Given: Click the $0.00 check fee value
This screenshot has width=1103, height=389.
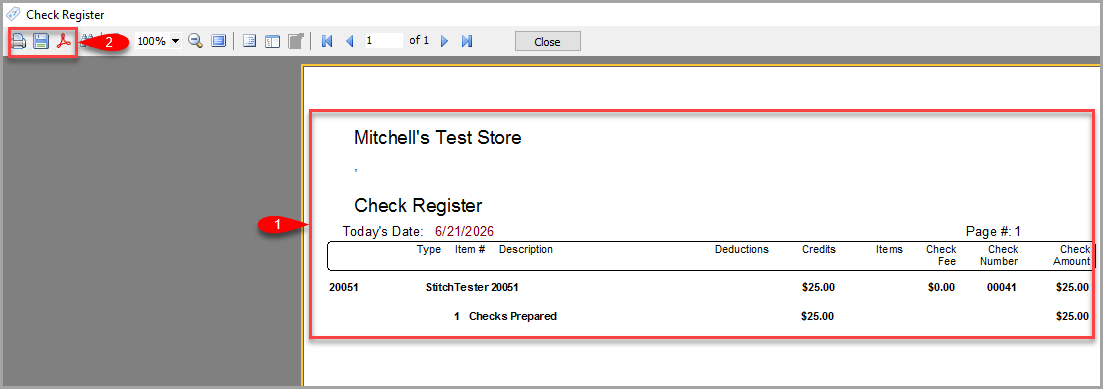Looking at the screenshot, I should 941,287.
